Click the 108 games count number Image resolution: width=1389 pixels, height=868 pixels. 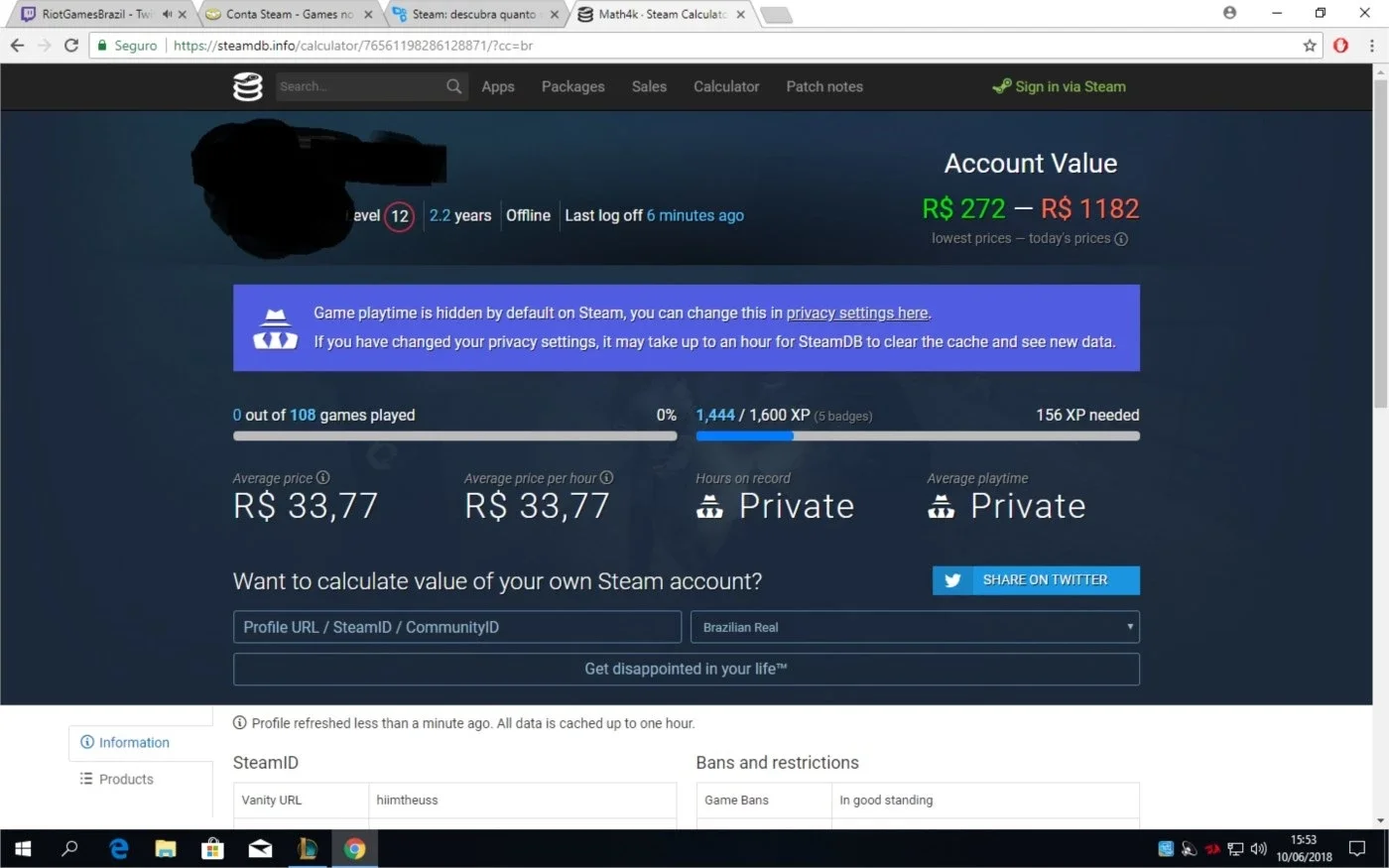(303, 416)
